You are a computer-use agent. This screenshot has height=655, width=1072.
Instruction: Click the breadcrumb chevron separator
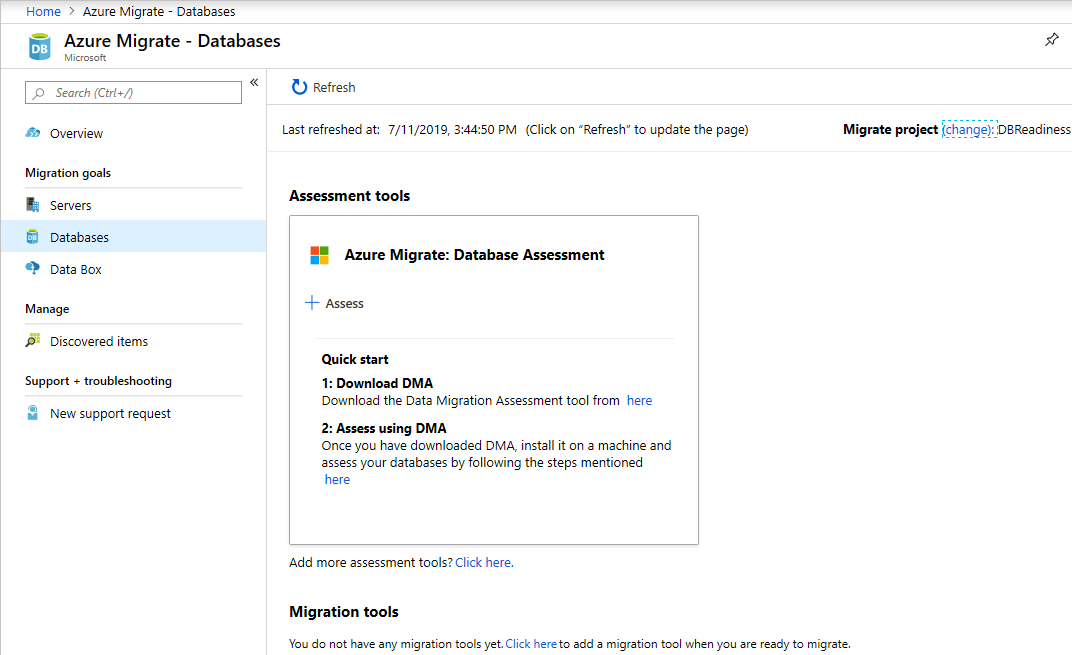(72, 11)
